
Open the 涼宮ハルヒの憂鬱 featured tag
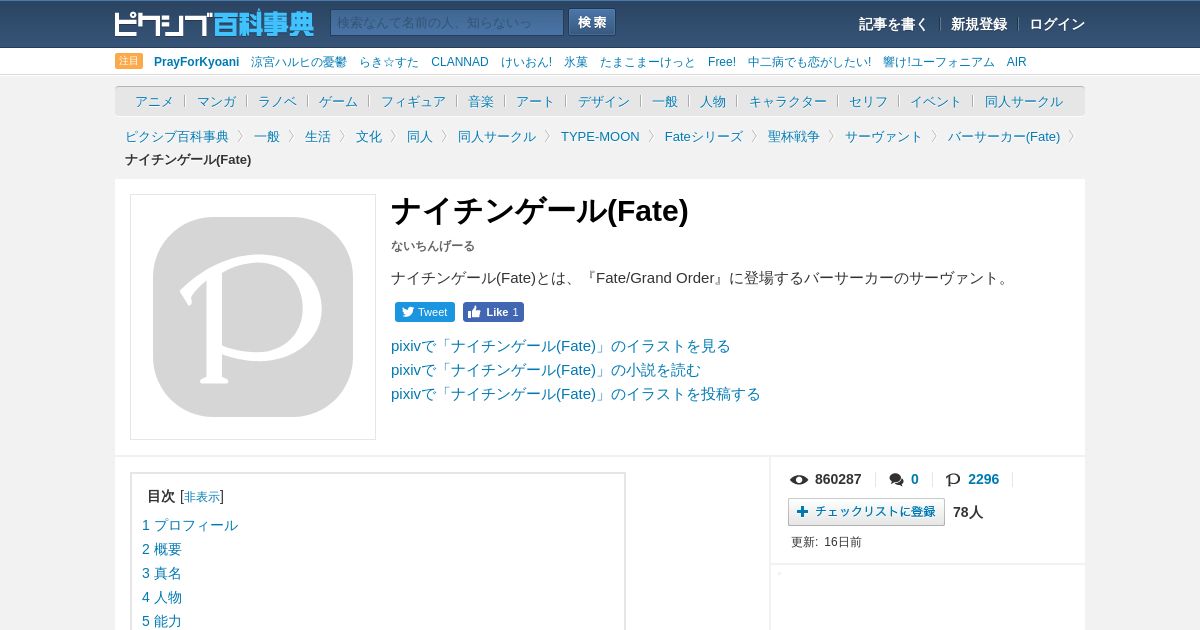pyautogui.click(x=299, y=62)
